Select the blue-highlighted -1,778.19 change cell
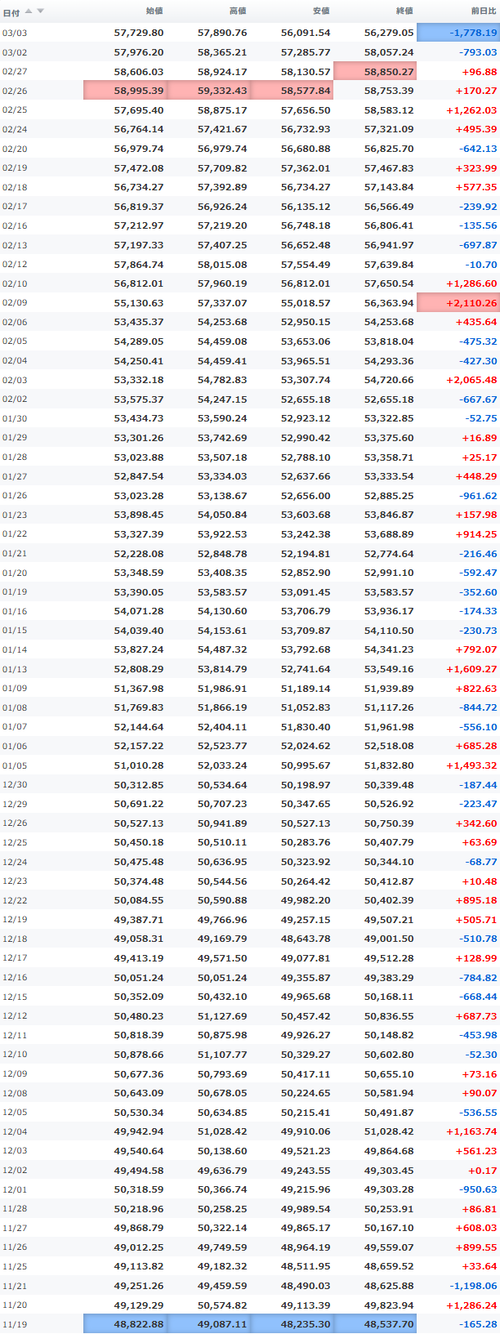Screen dimensions: 500x1334 (x=458, y=32)
